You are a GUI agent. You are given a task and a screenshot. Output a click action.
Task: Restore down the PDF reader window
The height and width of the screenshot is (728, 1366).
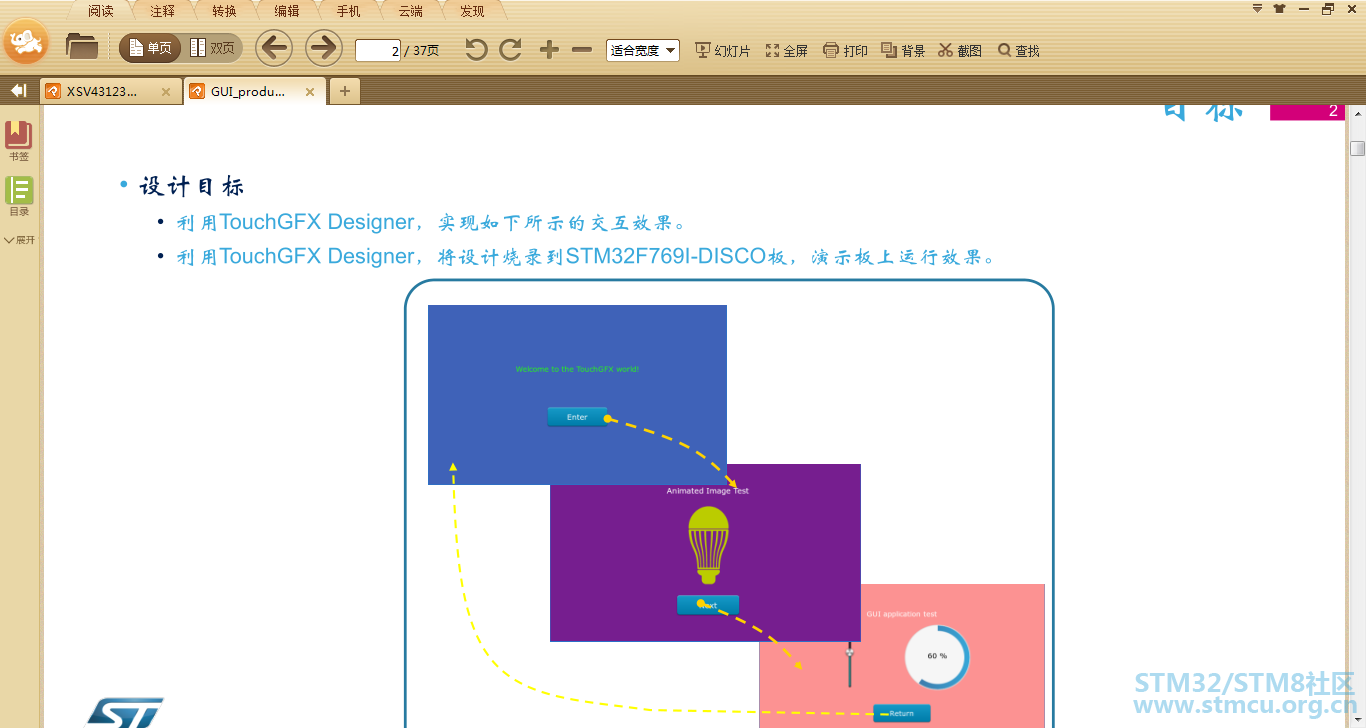coord(1328,9)
